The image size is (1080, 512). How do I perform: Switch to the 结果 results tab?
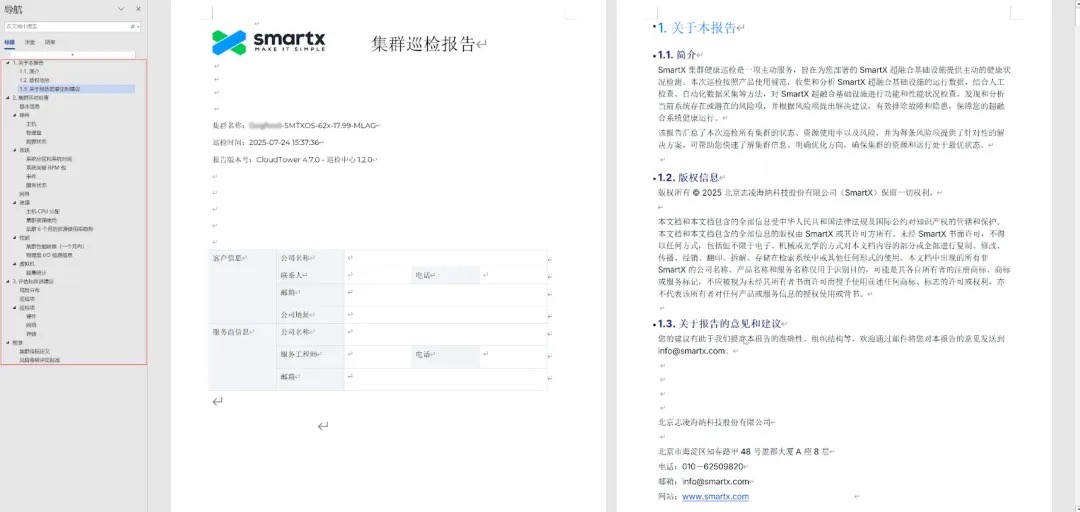(x=50, y=42)
